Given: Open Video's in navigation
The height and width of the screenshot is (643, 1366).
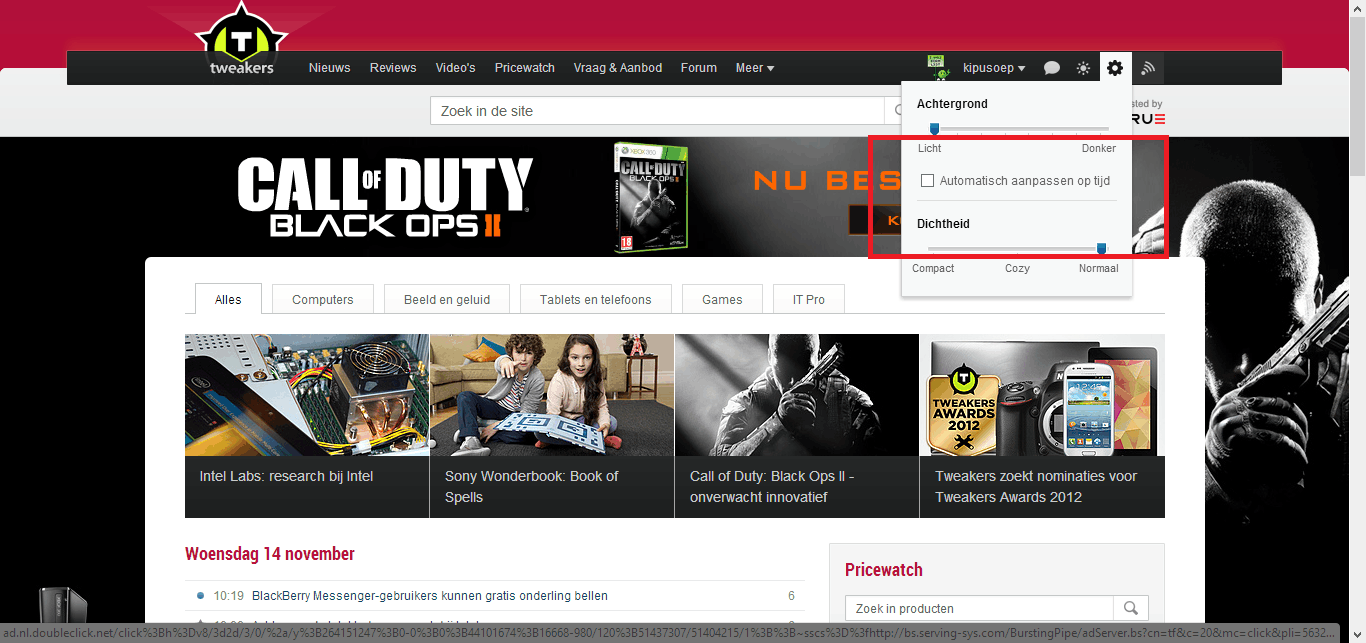Looking at the screenshot, I should [455, 68].
